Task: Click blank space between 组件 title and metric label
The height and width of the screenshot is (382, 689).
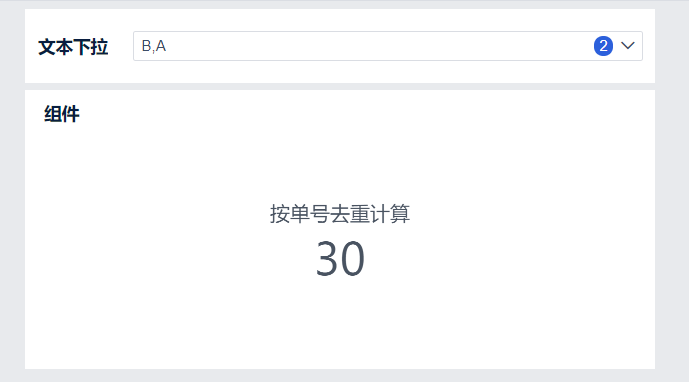Action: click(x=340, y=163)
